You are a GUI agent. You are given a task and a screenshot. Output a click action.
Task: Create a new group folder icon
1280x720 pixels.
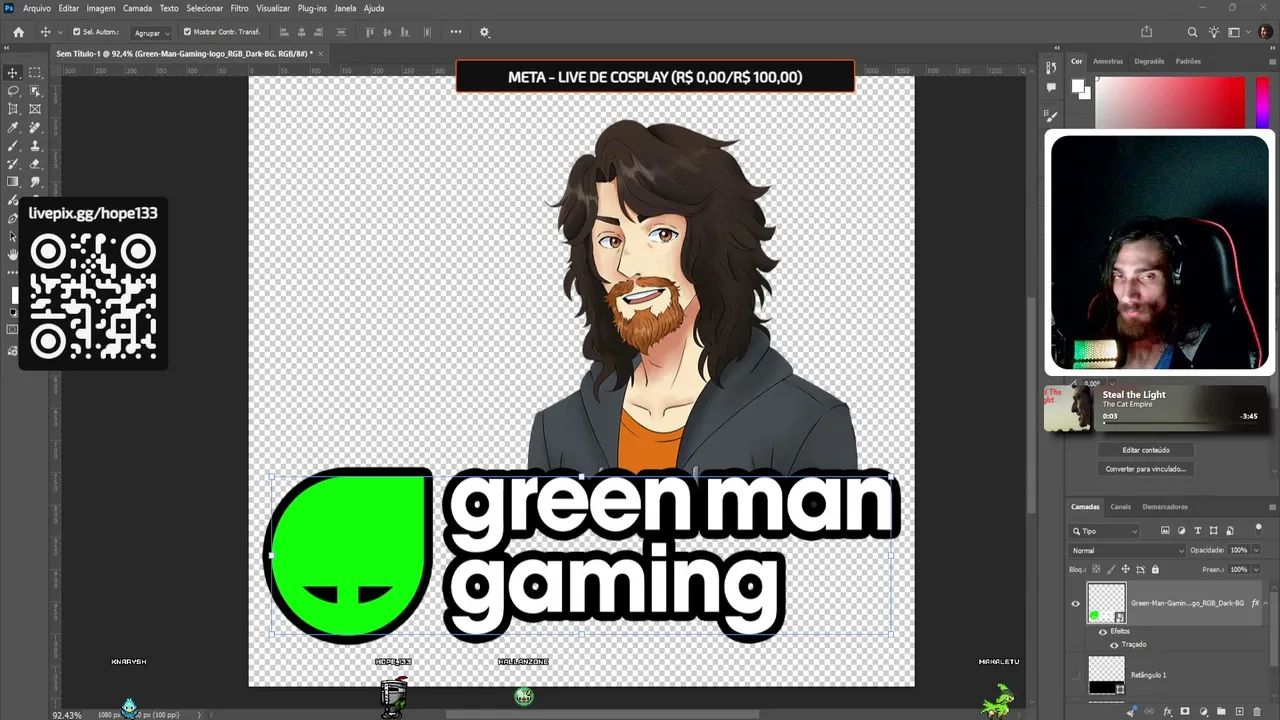1221,712
